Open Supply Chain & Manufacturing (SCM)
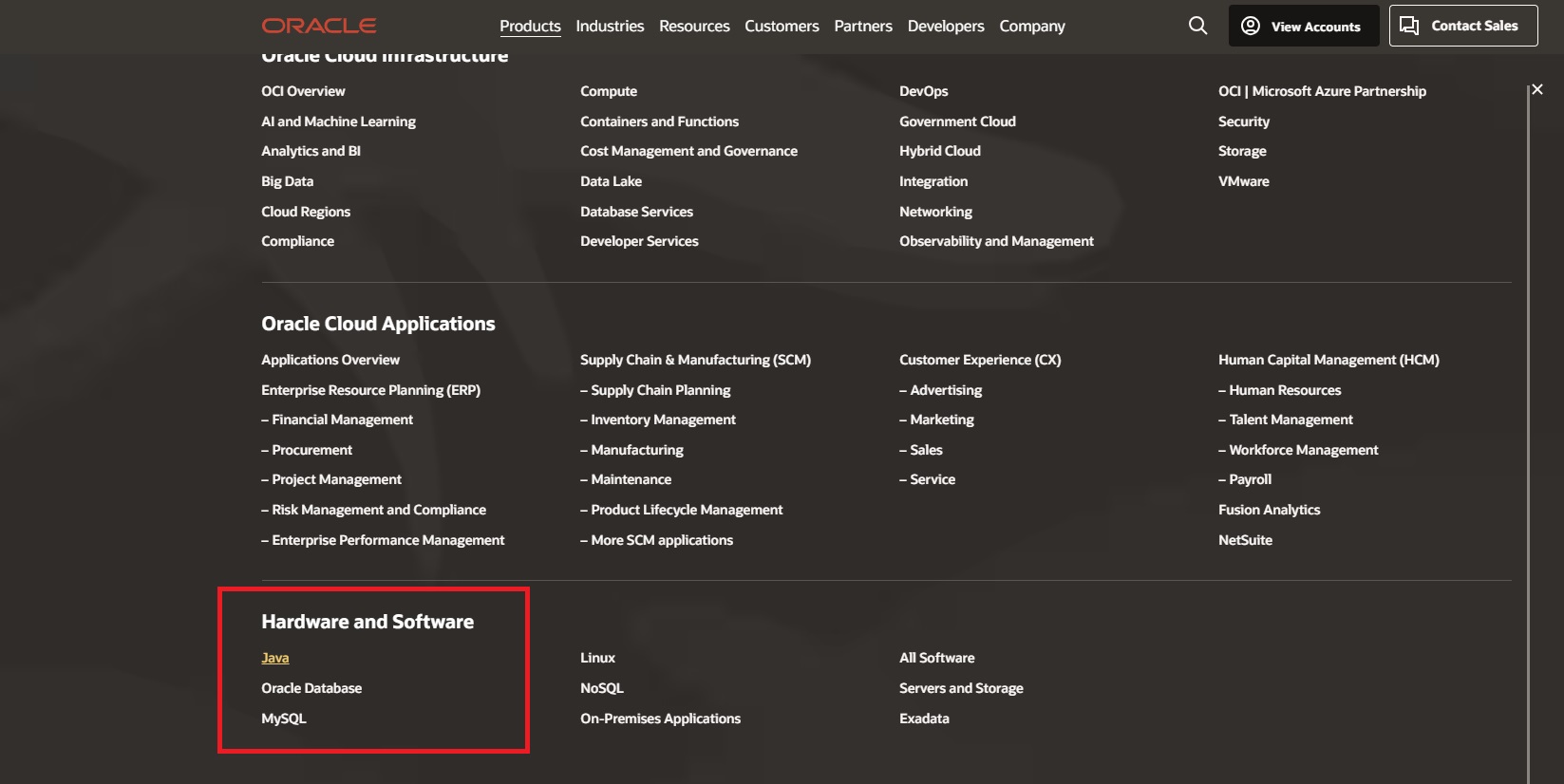This screenshot has width=1564, height=784. [695, 360]
